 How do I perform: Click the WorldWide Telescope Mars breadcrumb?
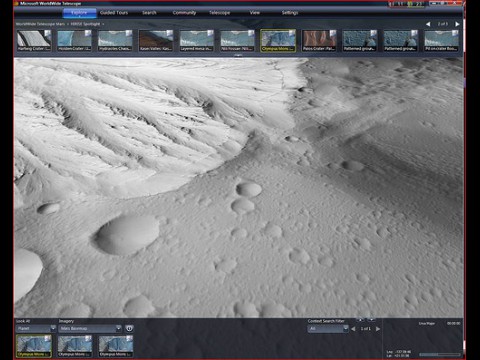pos(40,24)
